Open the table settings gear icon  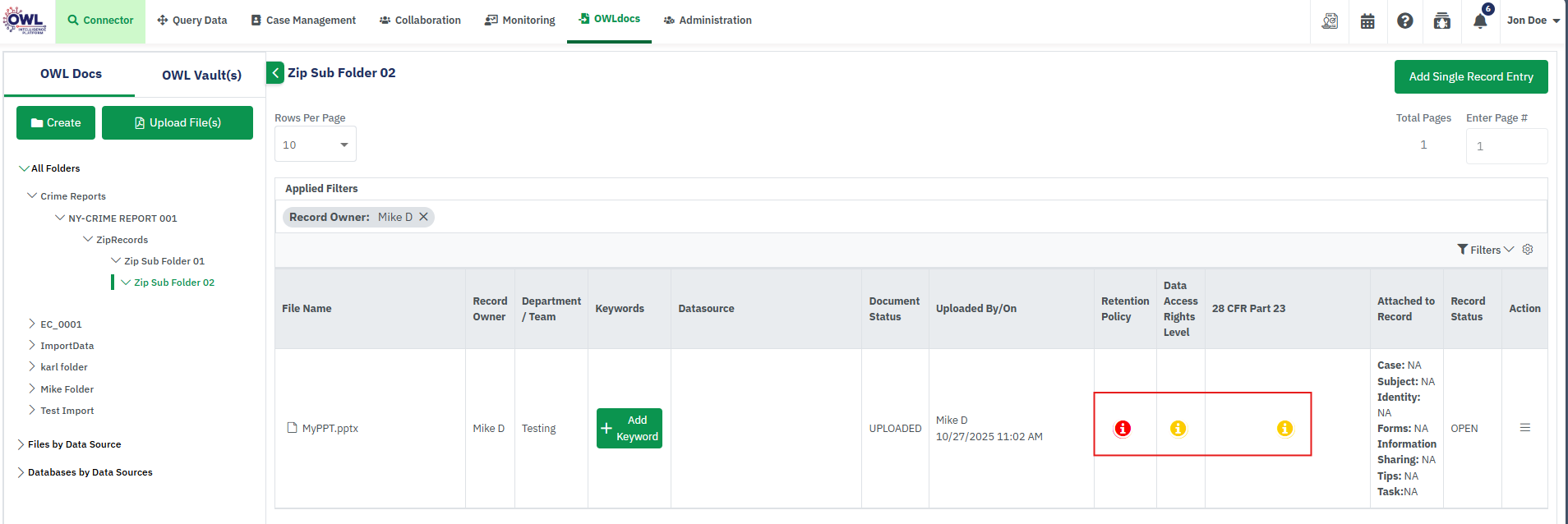coord(1528,250)
